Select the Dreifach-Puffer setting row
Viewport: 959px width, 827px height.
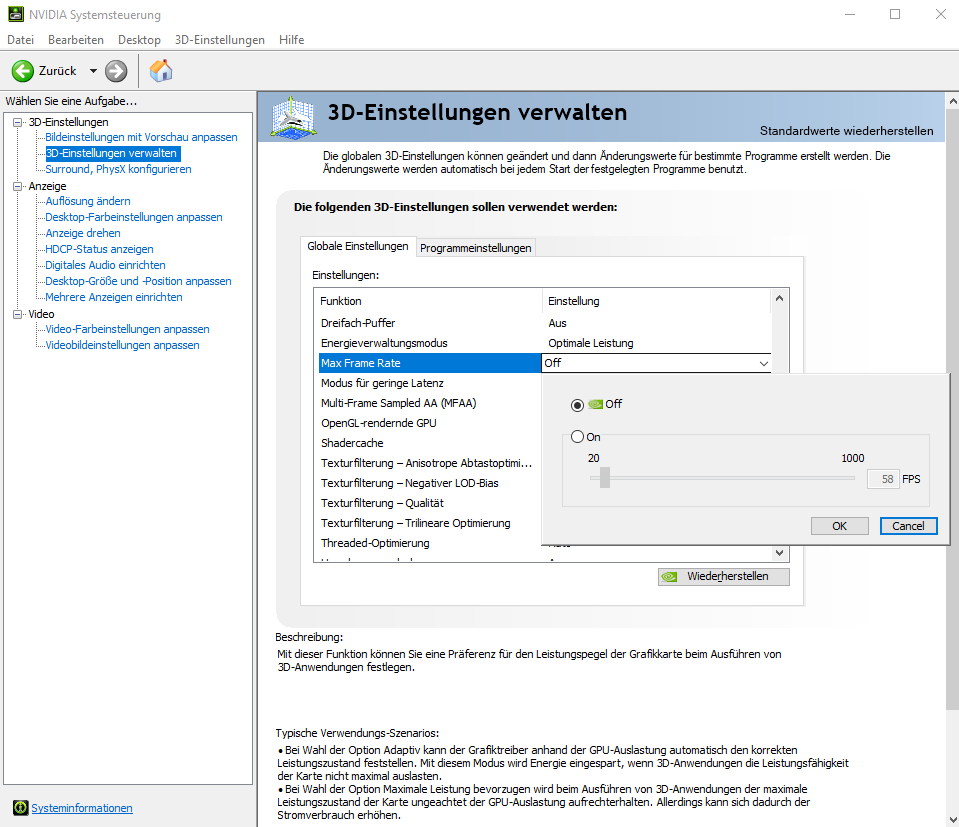click(x=544, y=323)
